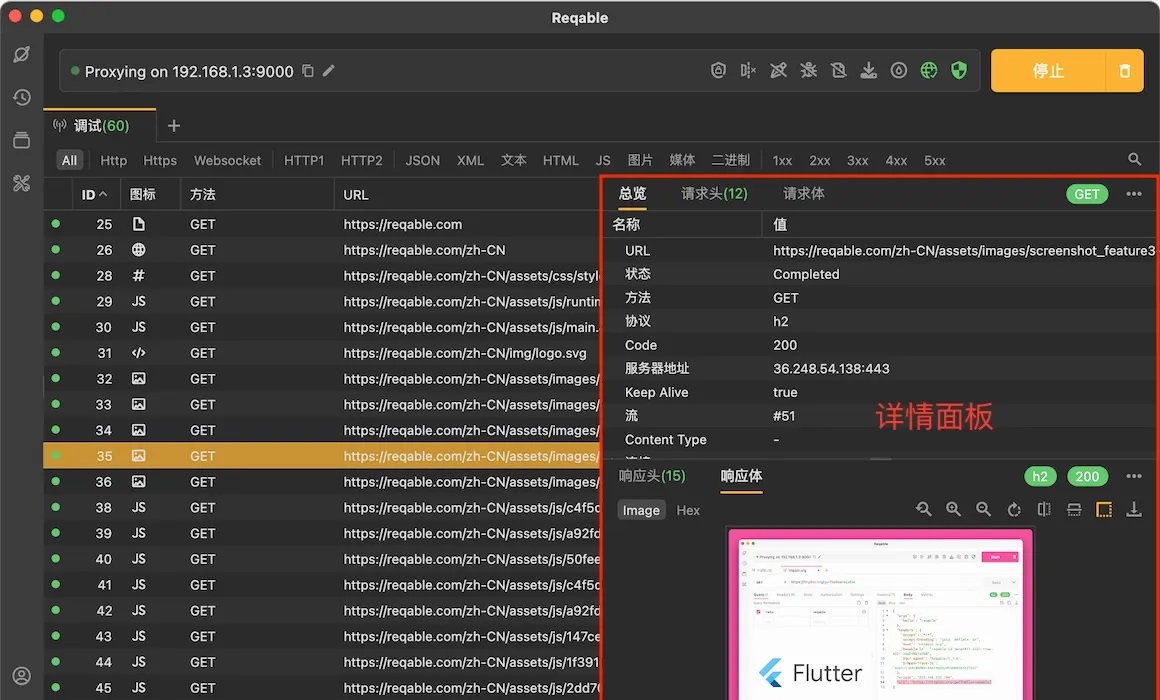Screen dimensions: 1160x700
Task: Rotate the response image
Action: (1014, 509)
